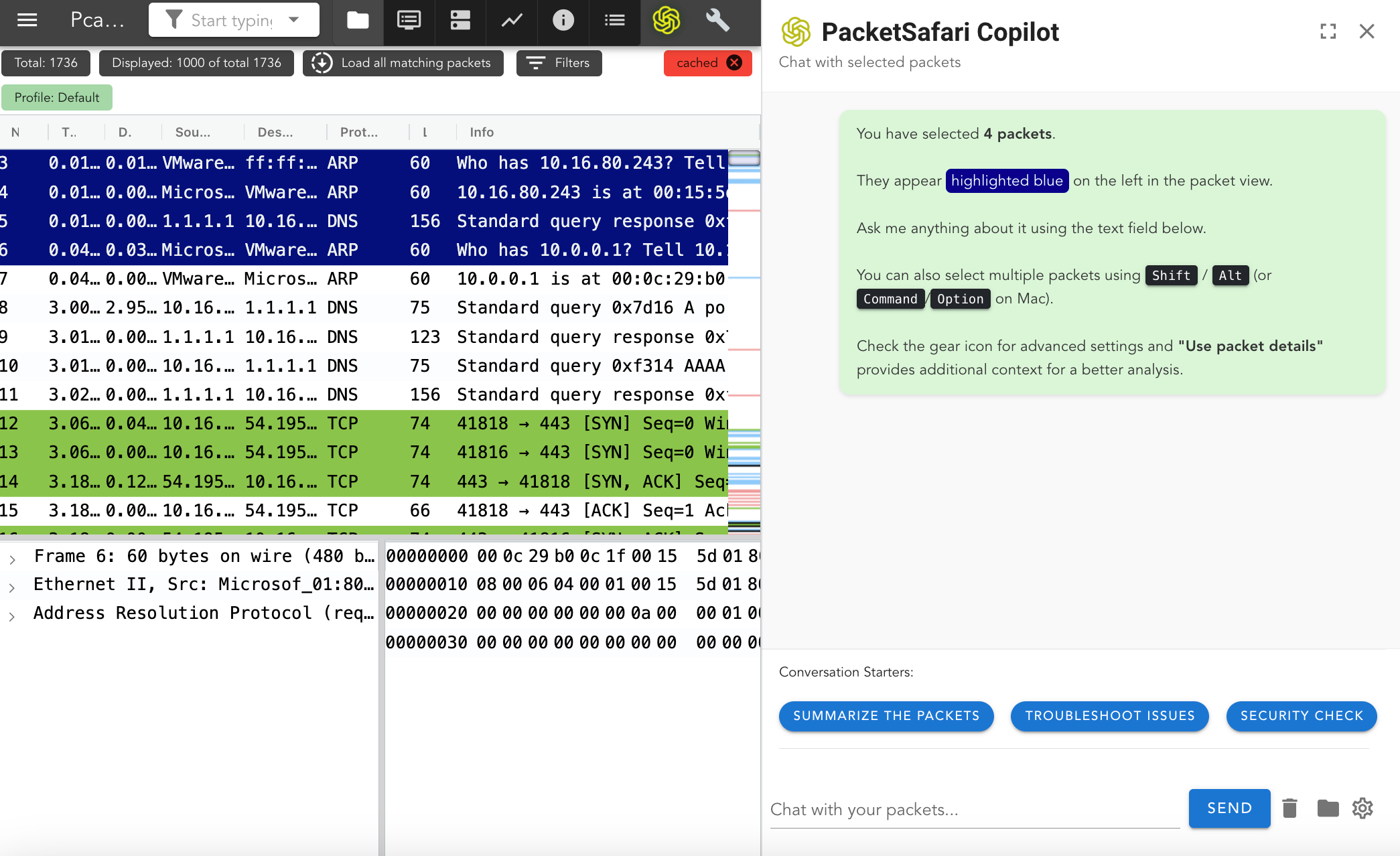Send the chat message

point(1229,808)
